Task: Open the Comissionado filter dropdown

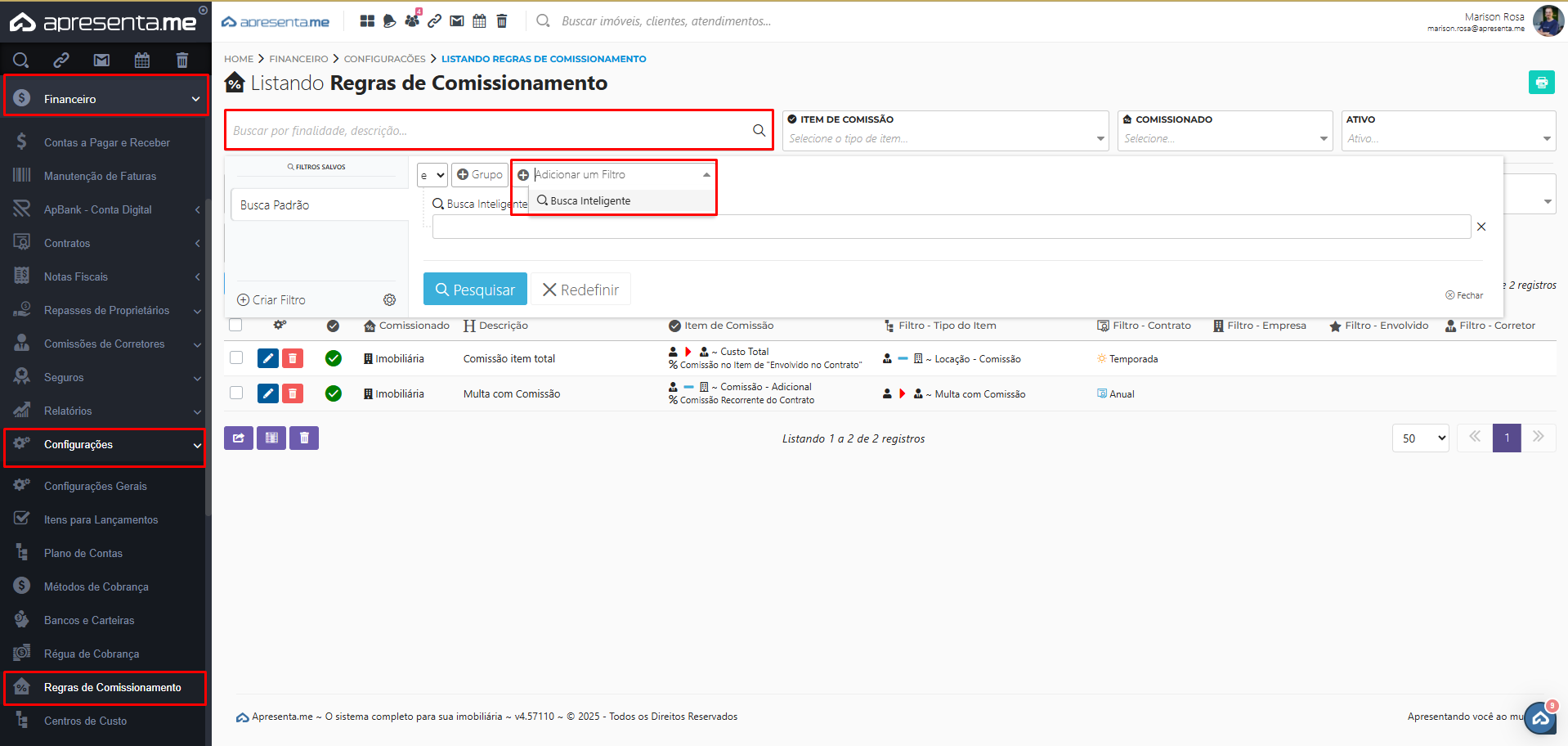Action: click(1224, 139)
